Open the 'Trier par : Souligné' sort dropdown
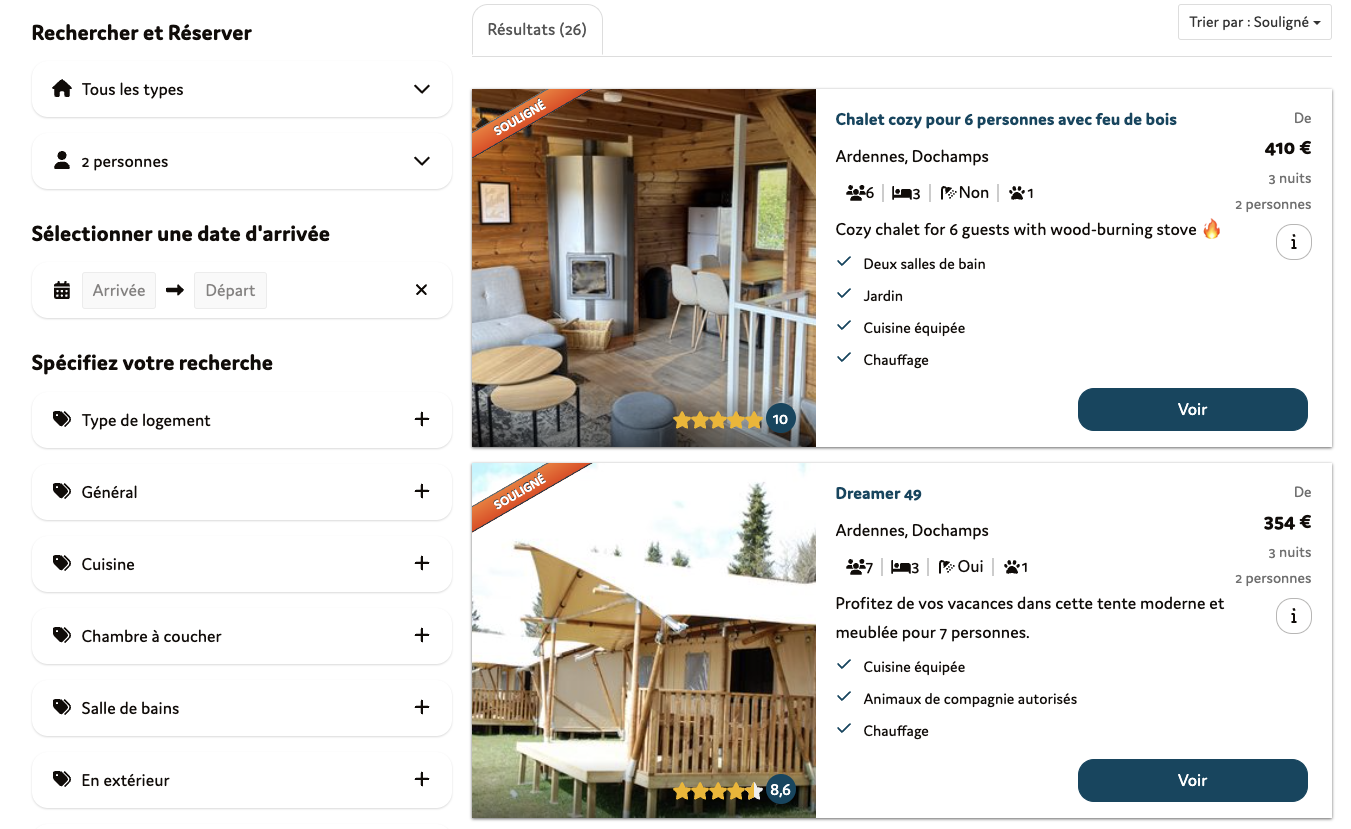The height and width of the screenshot is (829, 1351). [x=1254, y=22]
